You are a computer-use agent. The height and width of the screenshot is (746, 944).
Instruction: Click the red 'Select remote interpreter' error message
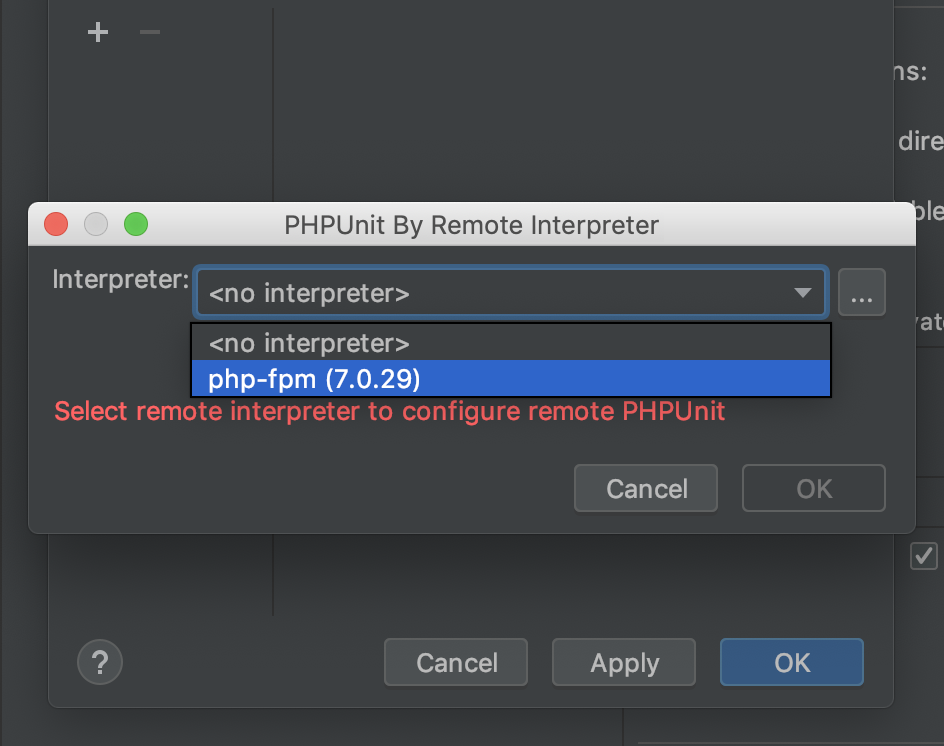(x=389, y=411)
